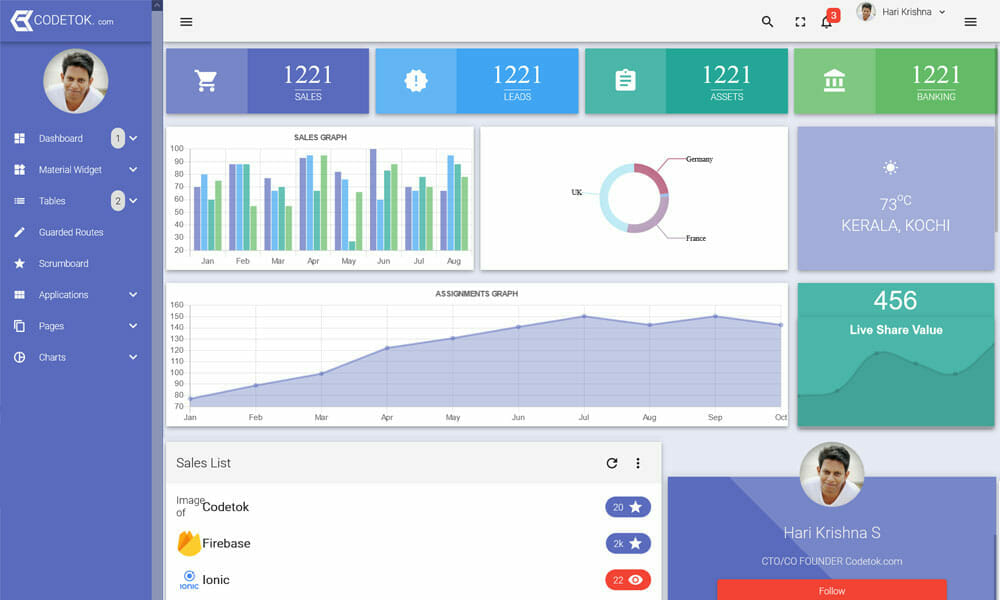Open Guarded Routes in sidebar
The image size is (1000, 600).
[x=71, y=232]
